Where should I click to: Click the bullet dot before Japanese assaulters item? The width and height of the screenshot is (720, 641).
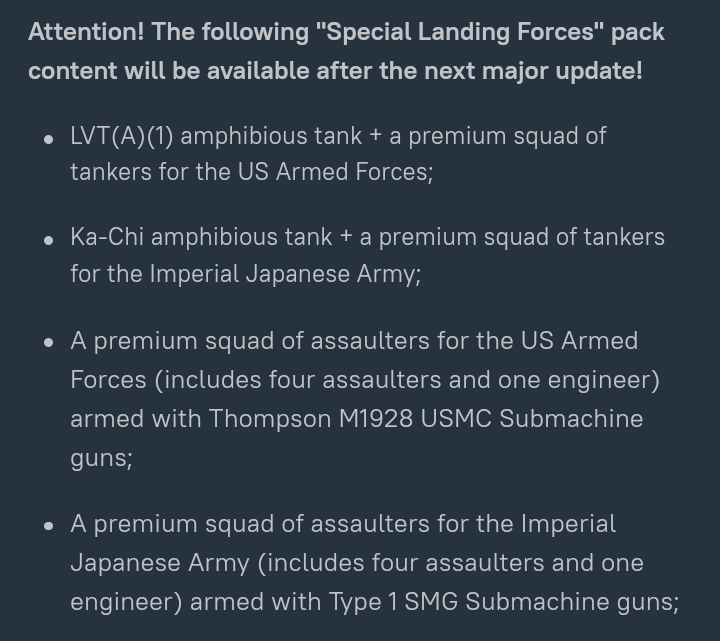(x=49, y=526)
